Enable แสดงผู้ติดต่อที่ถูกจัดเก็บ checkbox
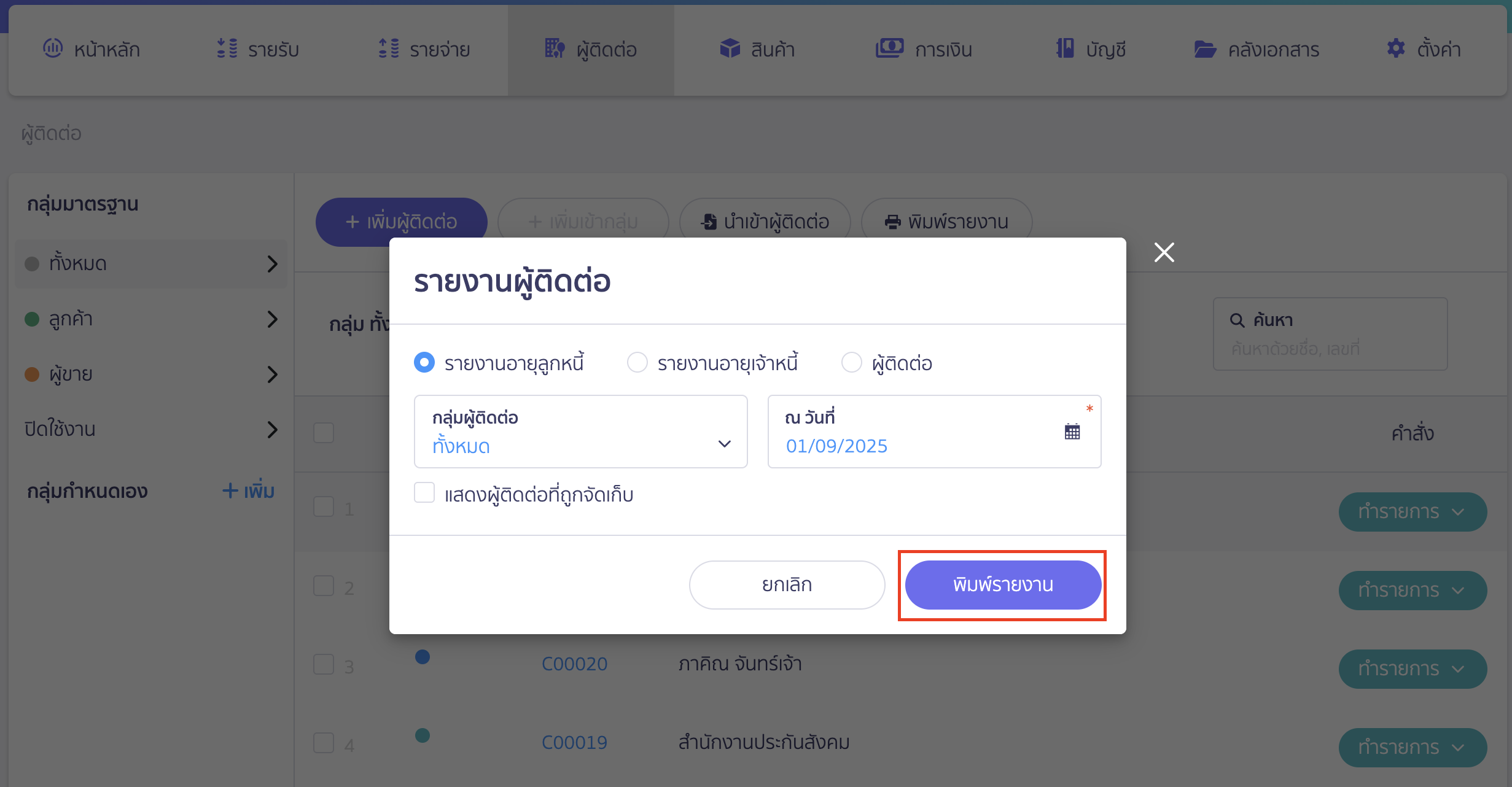The image size is (1512, 787). (x=424, y=492)
